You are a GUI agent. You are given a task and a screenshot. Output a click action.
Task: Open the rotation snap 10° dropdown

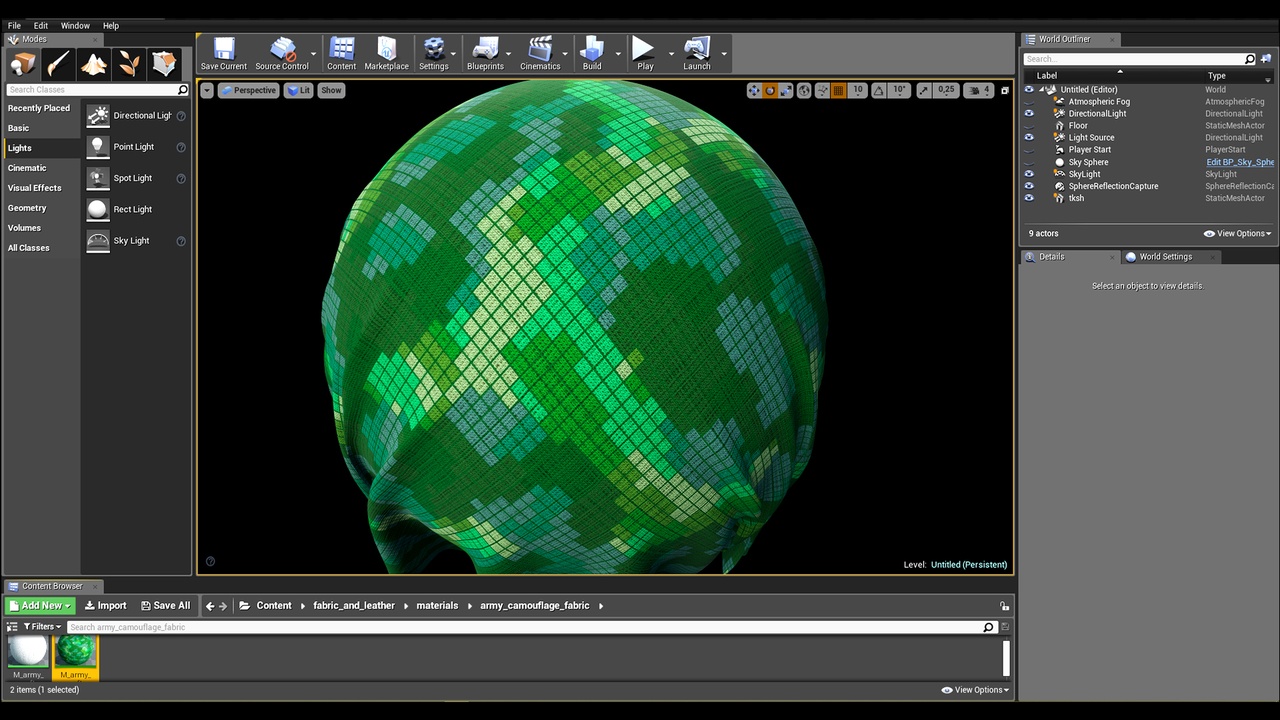(899, 91)
